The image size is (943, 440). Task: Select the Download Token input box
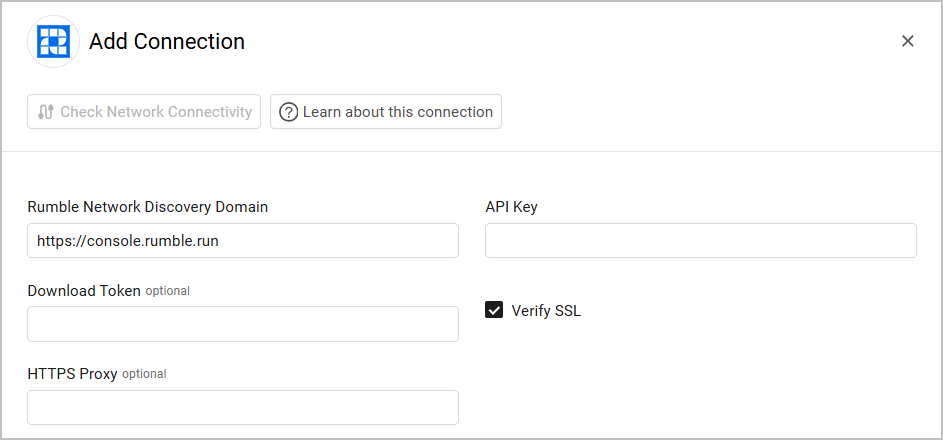[243, 324]
